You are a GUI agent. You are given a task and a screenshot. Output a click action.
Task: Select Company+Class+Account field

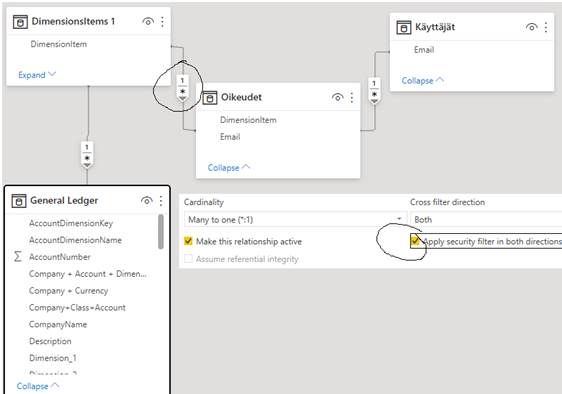[x=77, y=307]
